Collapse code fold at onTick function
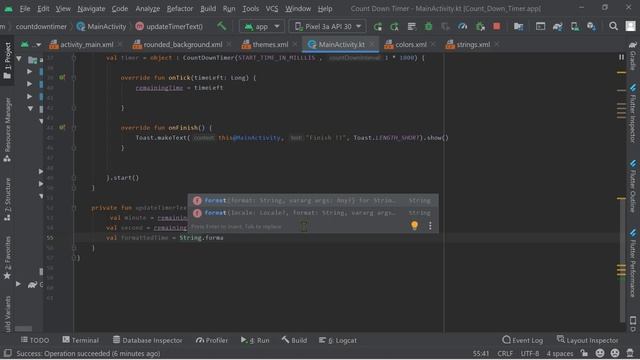The image size is (640, 360). pos(74,77)
